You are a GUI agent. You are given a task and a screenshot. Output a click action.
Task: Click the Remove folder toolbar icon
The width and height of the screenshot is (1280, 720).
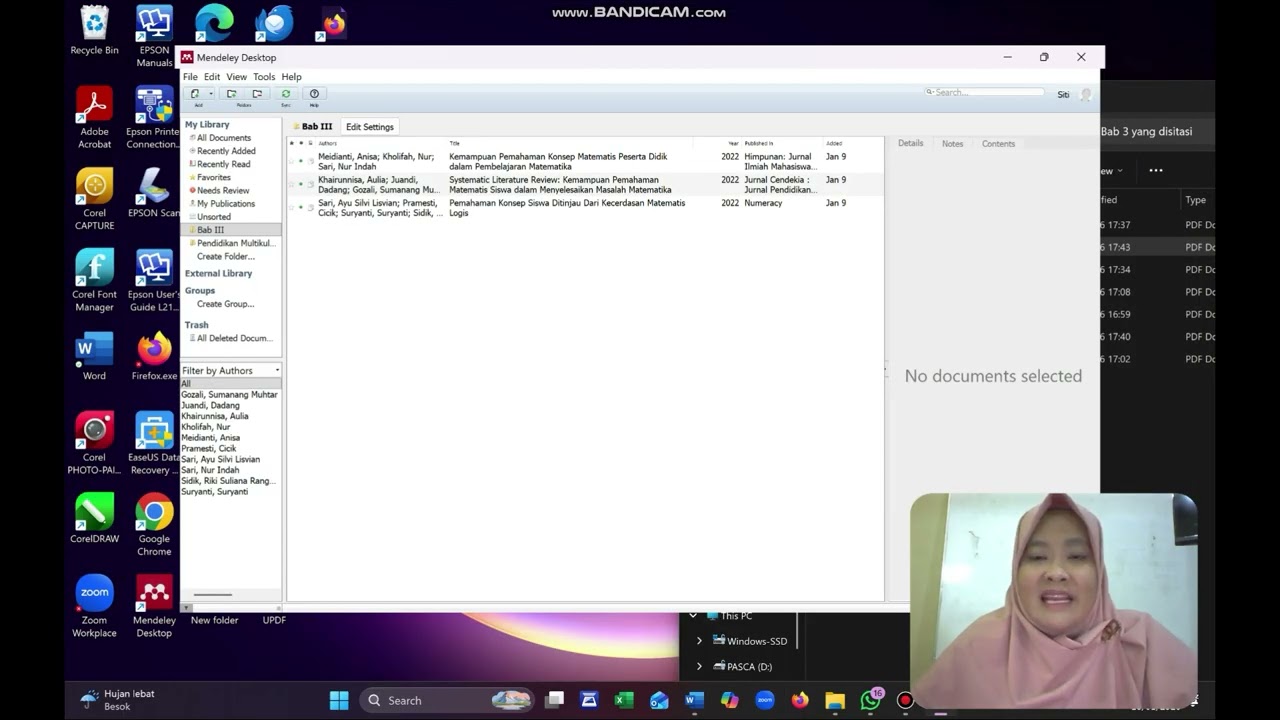pyautogui.click(x=257, y=94)
